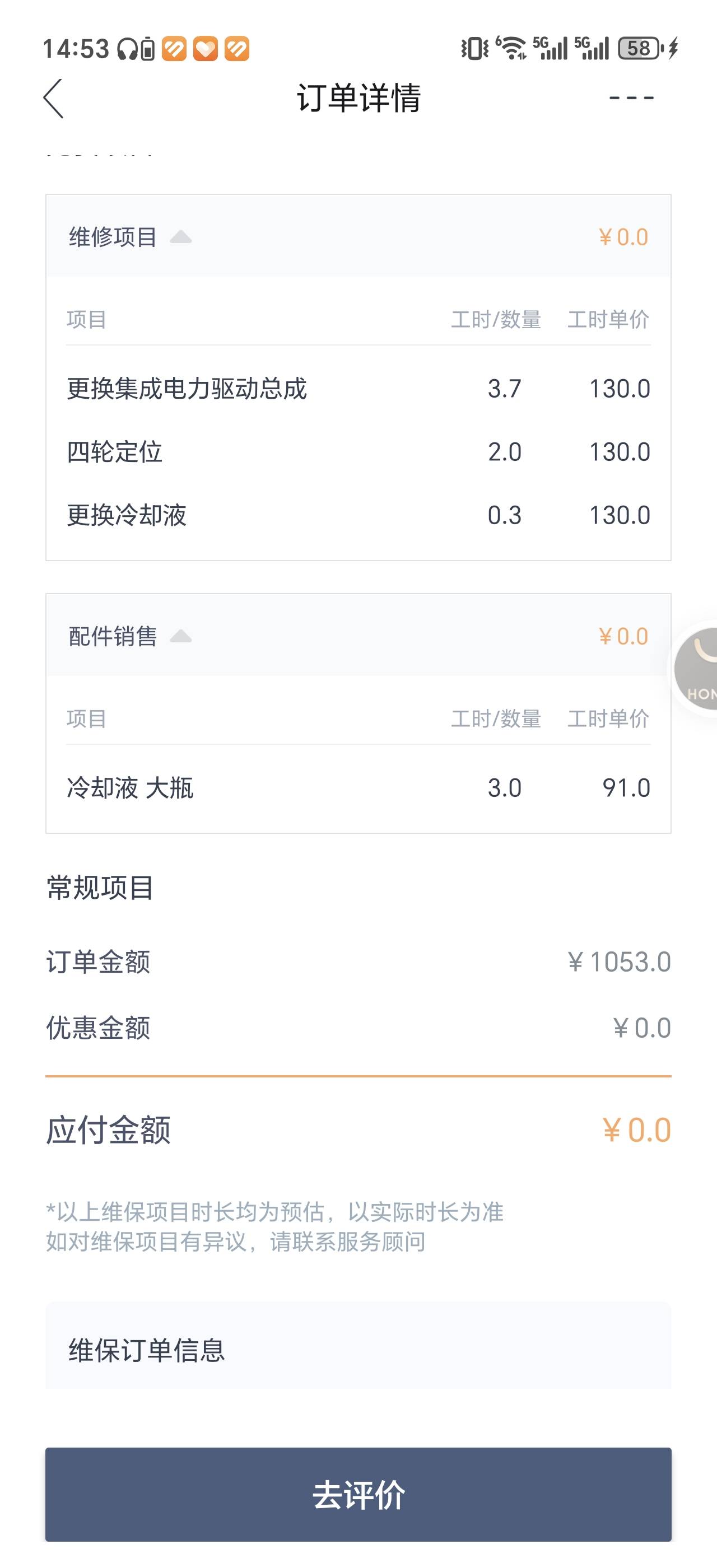Tap the orange heart notification icon
This screenshot has width=717, height=1568.
point(206,49)
